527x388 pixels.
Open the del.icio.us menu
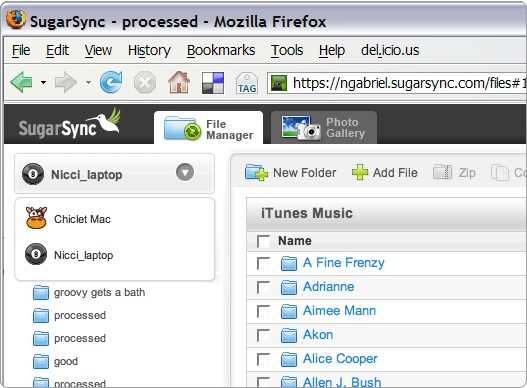pyautogui.click(x=390, y=50)
